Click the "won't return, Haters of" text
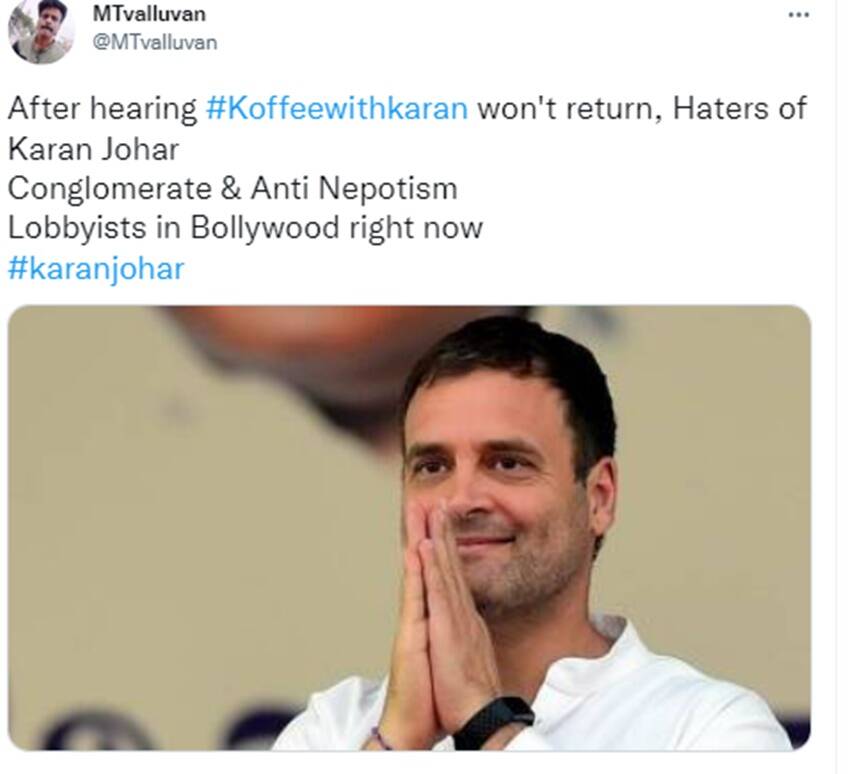Viewport: 850px width, 774px height. coord(642,108)
